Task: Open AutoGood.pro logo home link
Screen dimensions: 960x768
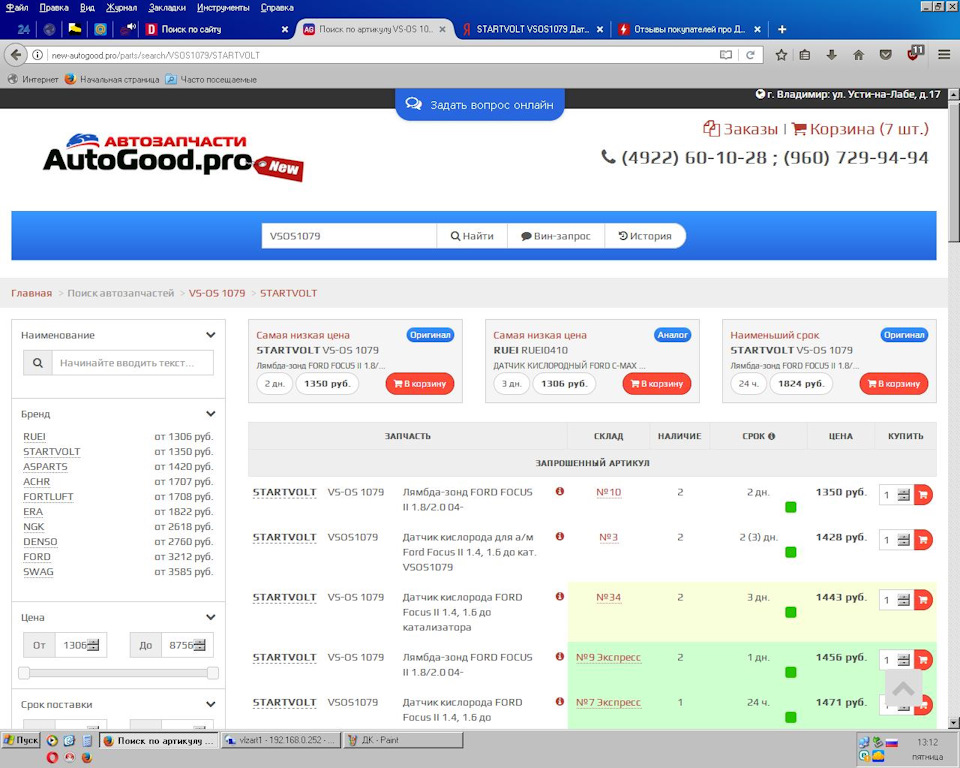Action: point(173,156)
